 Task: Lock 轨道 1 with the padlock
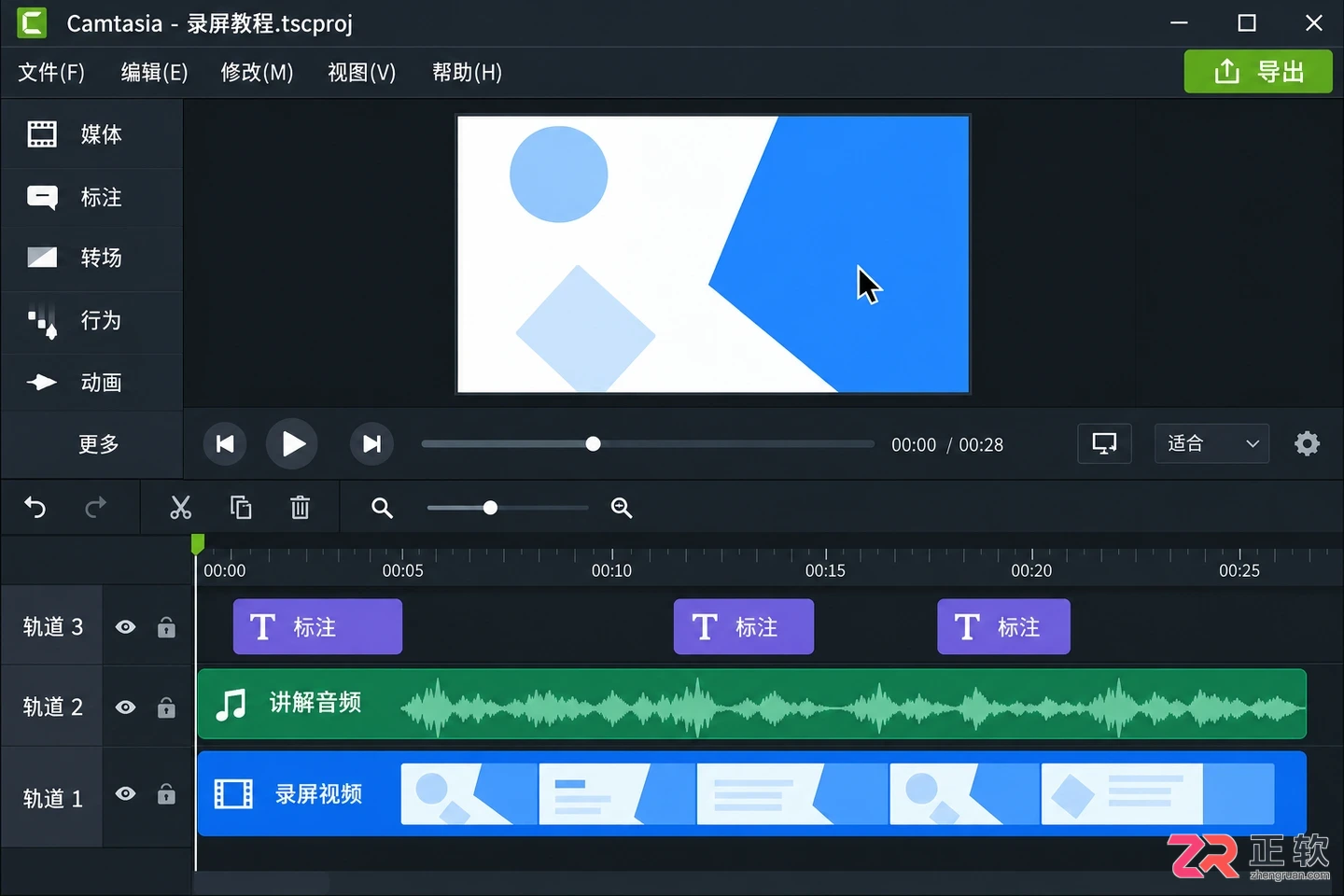click(166, 794)
